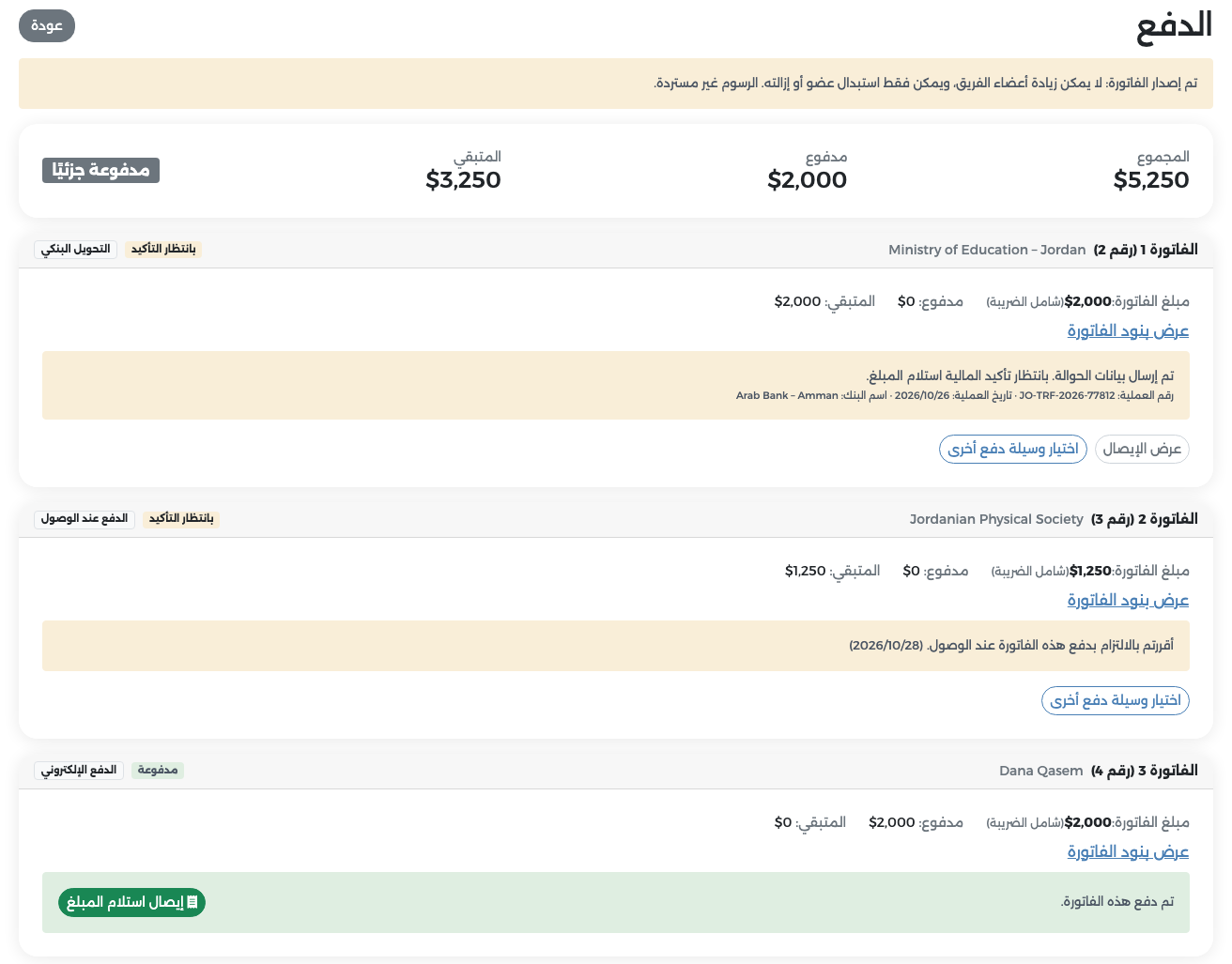Screen dimensions: 1232x964
Task: Choose another payment method for invoice 2
Action: pyautogui.click(x=1116, y=700)
